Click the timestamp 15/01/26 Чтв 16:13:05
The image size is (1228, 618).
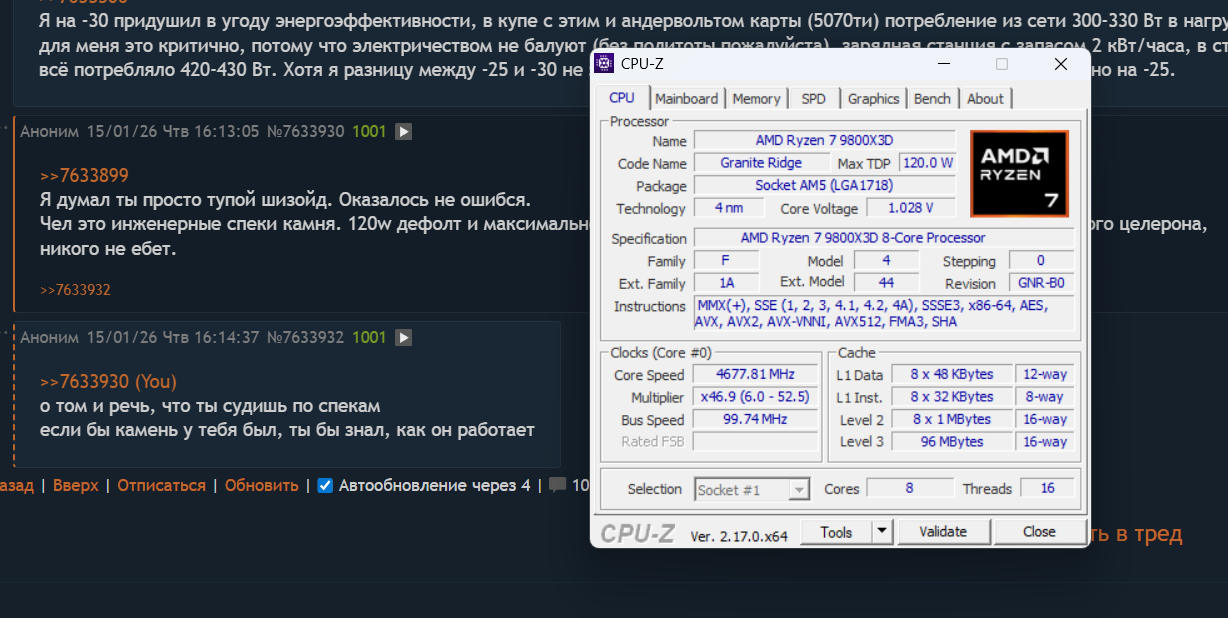[x=173, y=131]
